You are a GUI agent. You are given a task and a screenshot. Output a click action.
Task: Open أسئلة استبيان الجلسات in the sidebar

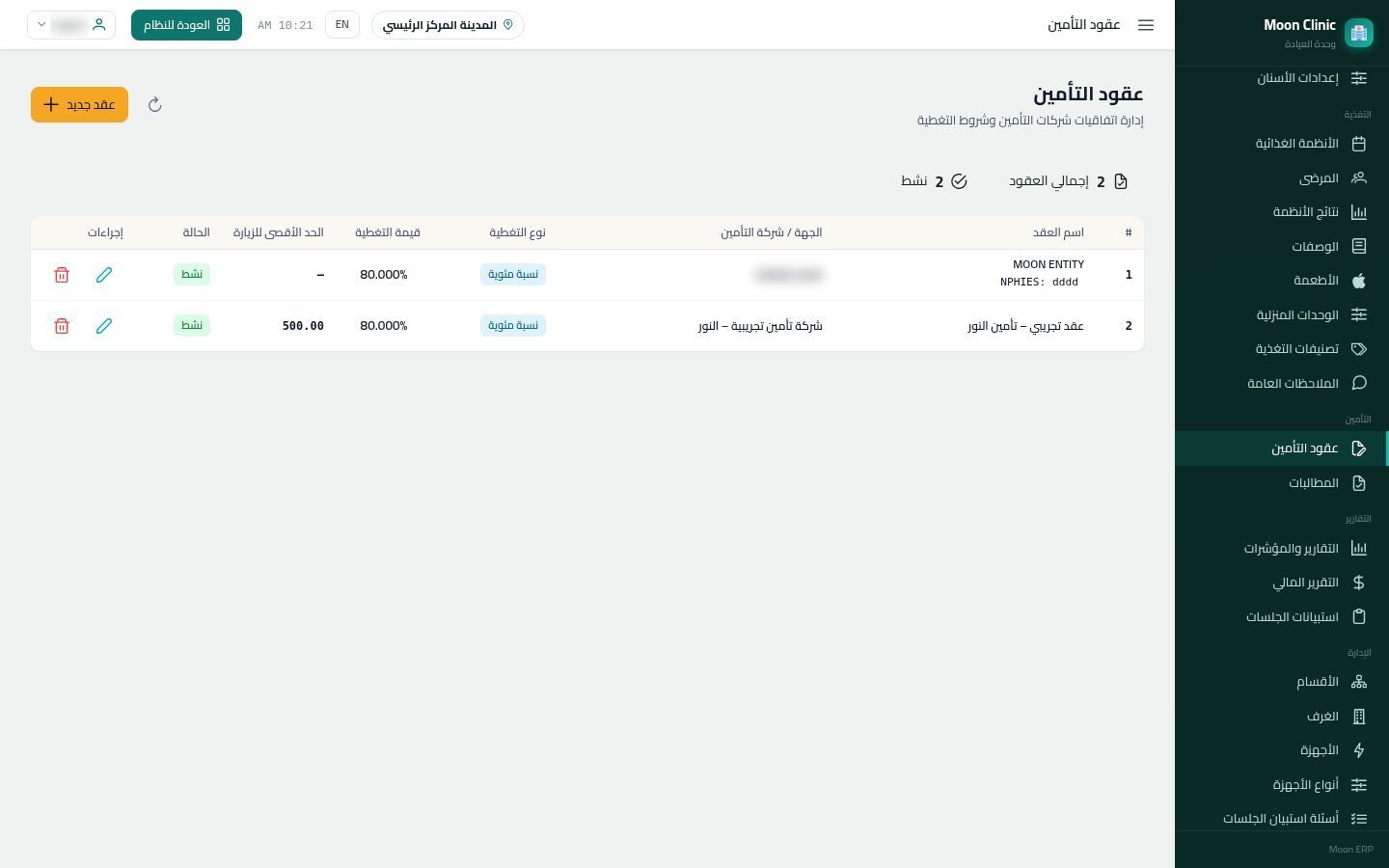click(x=1281, y=819)
